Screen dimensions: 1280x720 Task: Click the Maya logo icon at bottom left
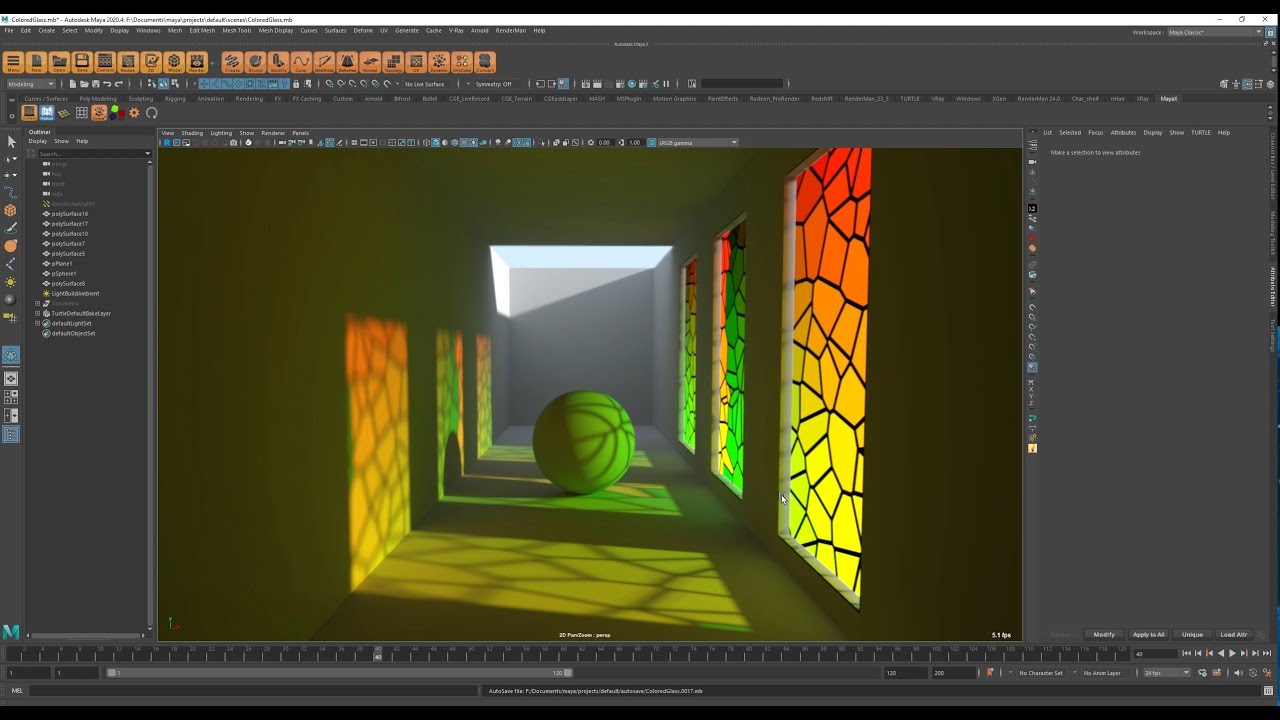click(11, 632)
